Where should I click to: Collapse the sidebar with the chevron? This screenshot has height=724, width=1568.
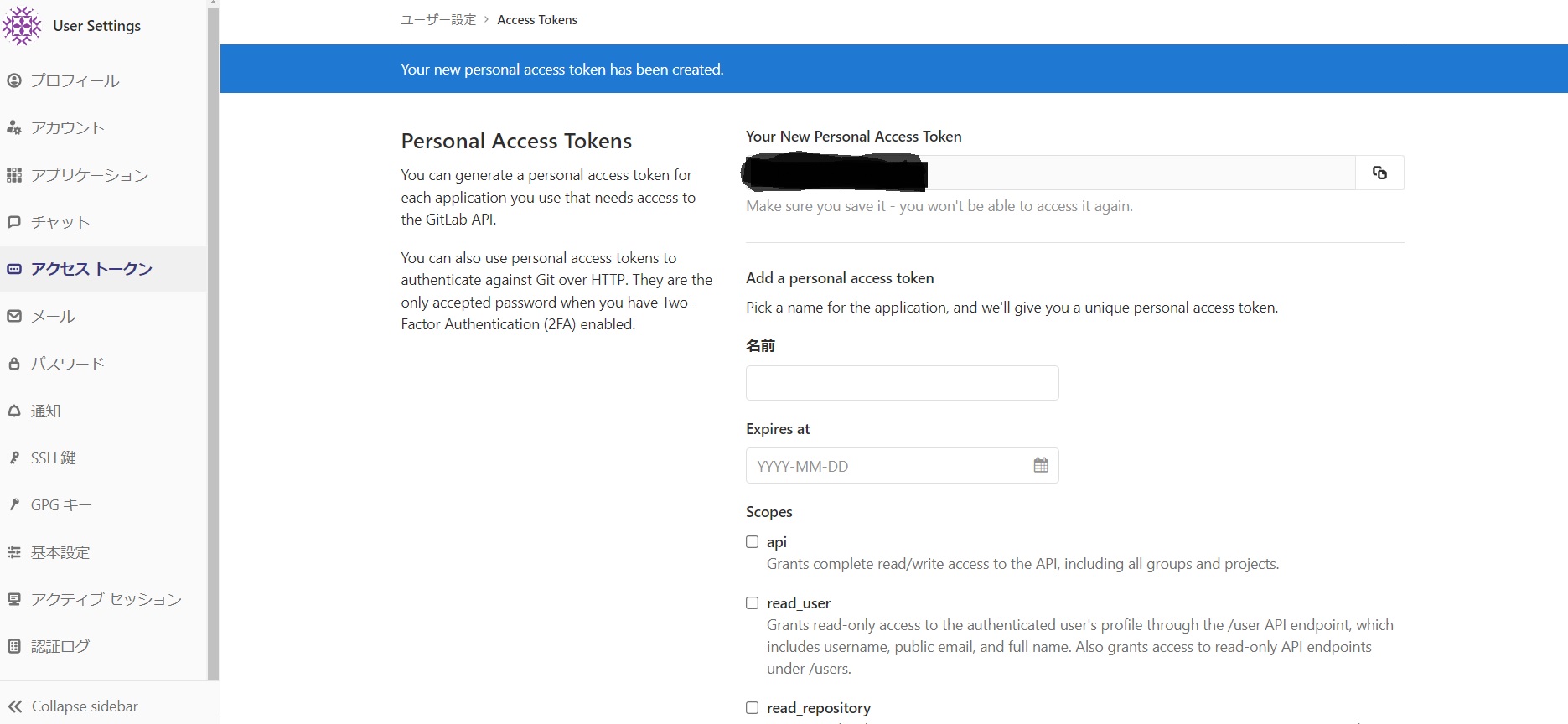tap(15, 706)
